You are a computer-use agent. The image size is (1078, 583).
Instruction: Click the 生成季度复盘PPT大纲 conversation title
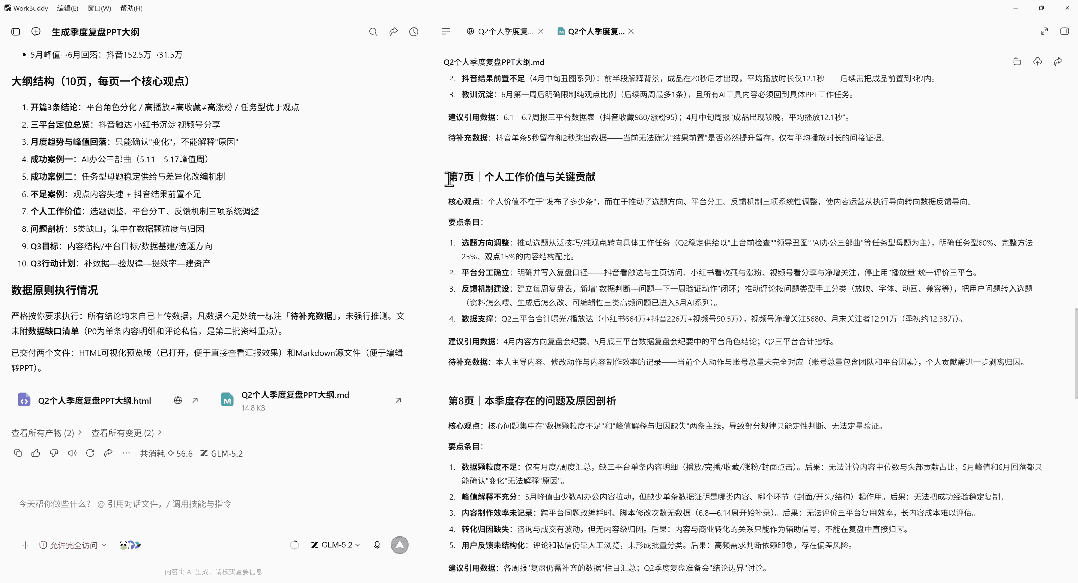[x=96, y=32]
